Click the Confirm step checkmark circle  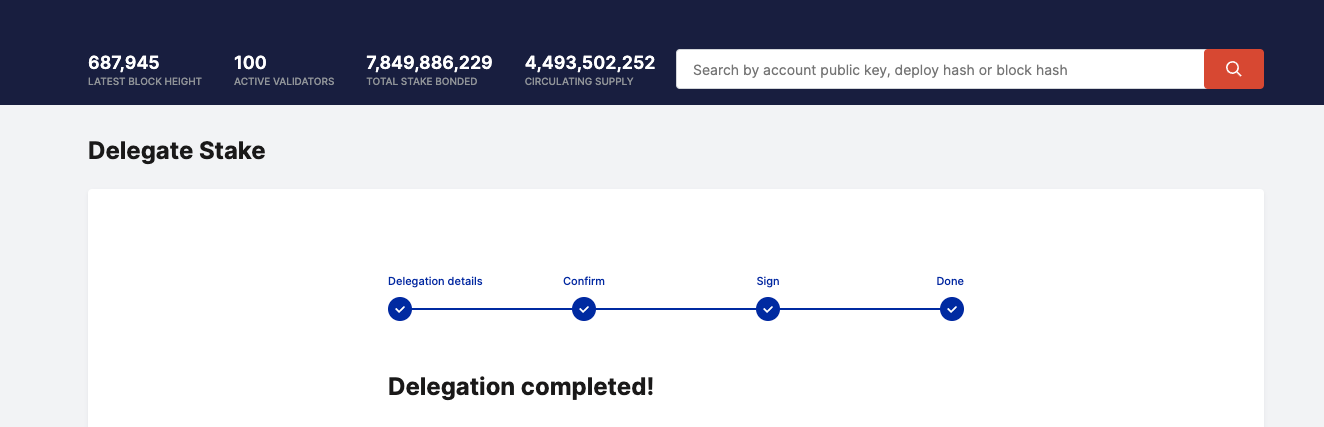[x=584, y=310]
